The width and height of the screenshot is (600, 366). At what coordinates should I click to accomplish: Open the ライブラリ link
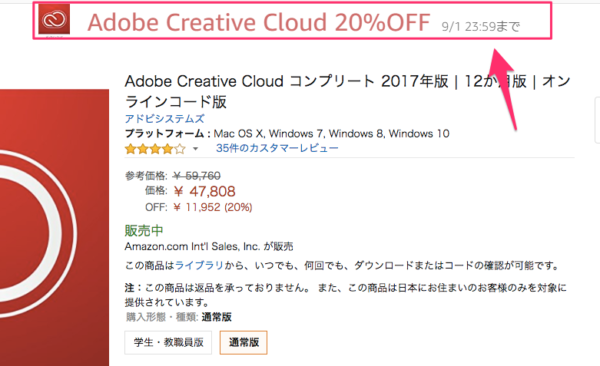199,265
